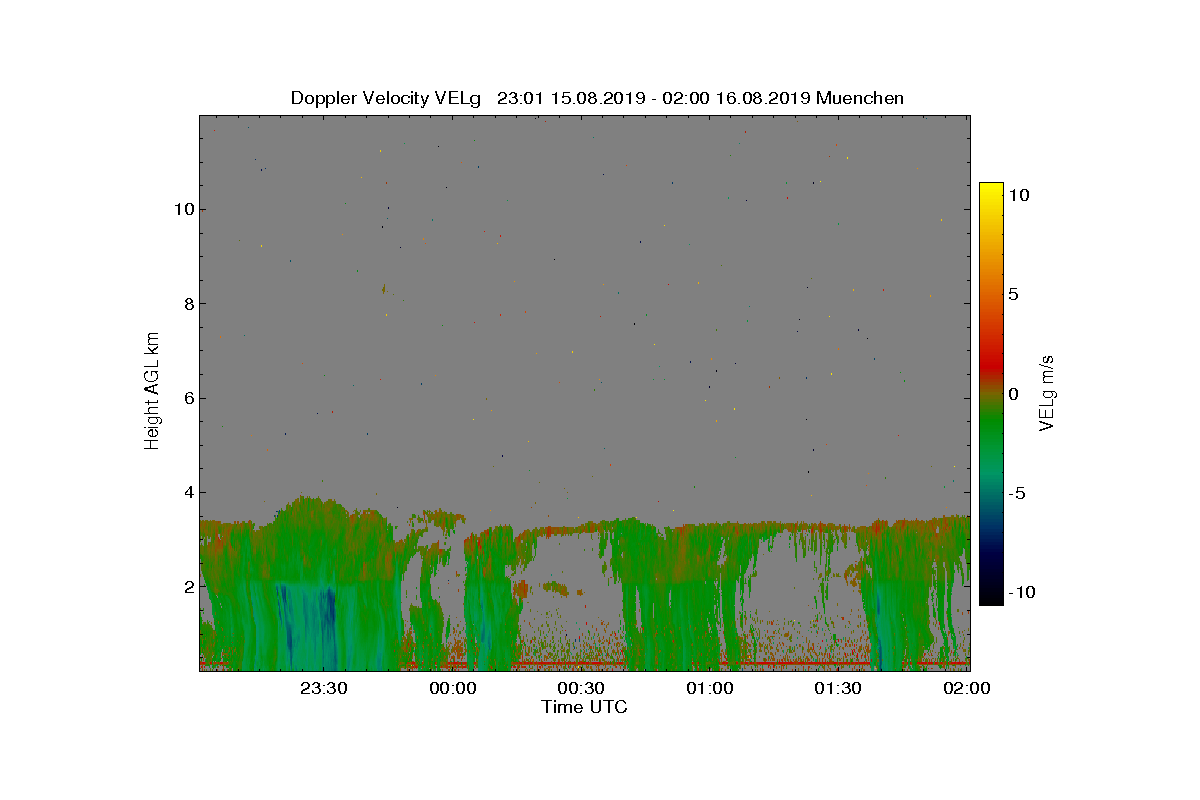Click the small isolated echo near 00:25
The image size is (1200, 800).
[x=556, y=588]
